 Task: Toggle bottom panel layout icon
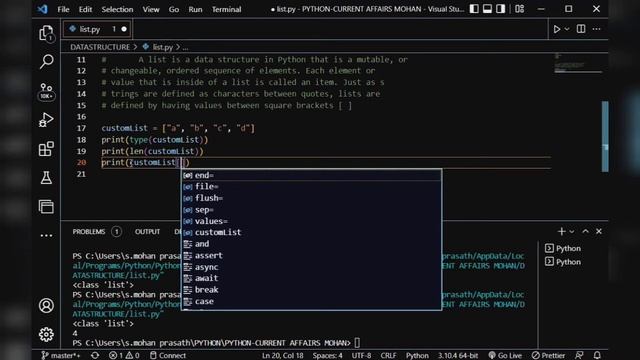coord(487,9)
